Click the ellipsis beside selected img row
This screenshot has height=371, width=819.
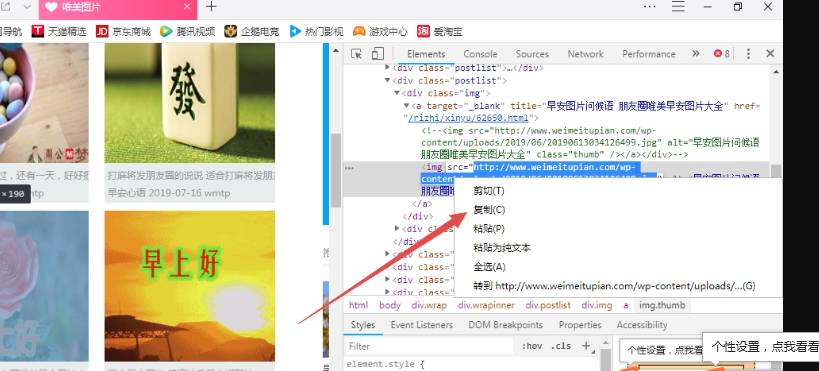pos(349,168)
